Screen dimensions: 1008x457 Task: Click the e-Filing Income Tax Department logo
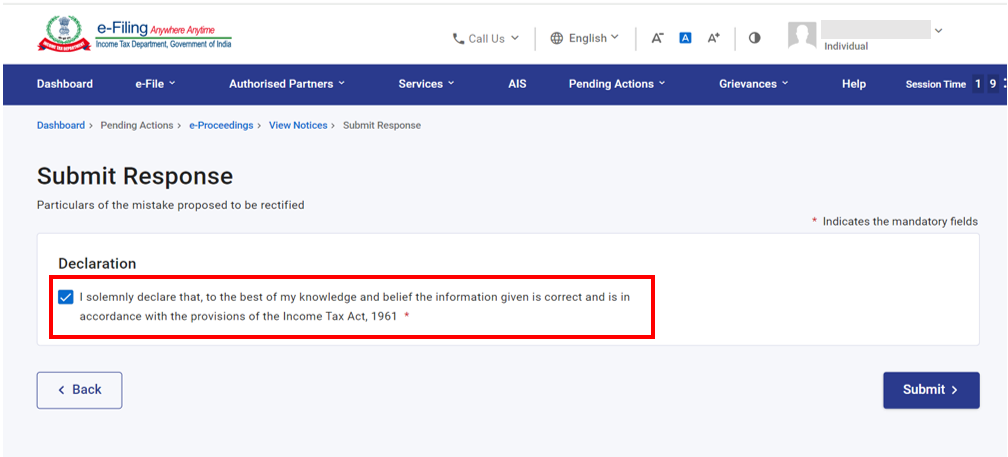[134, 34]
